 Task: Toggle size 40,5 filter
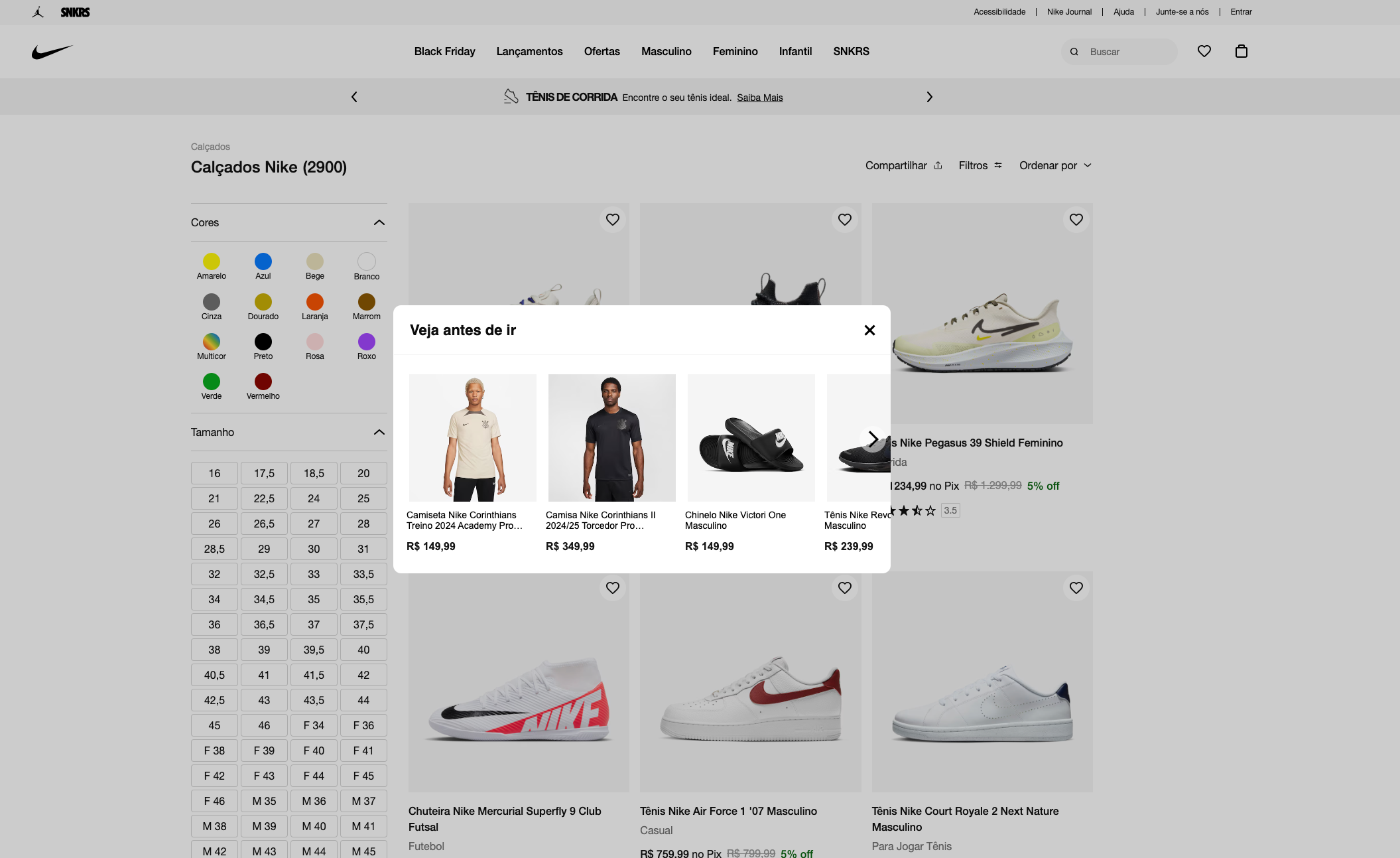coord(214,675)
